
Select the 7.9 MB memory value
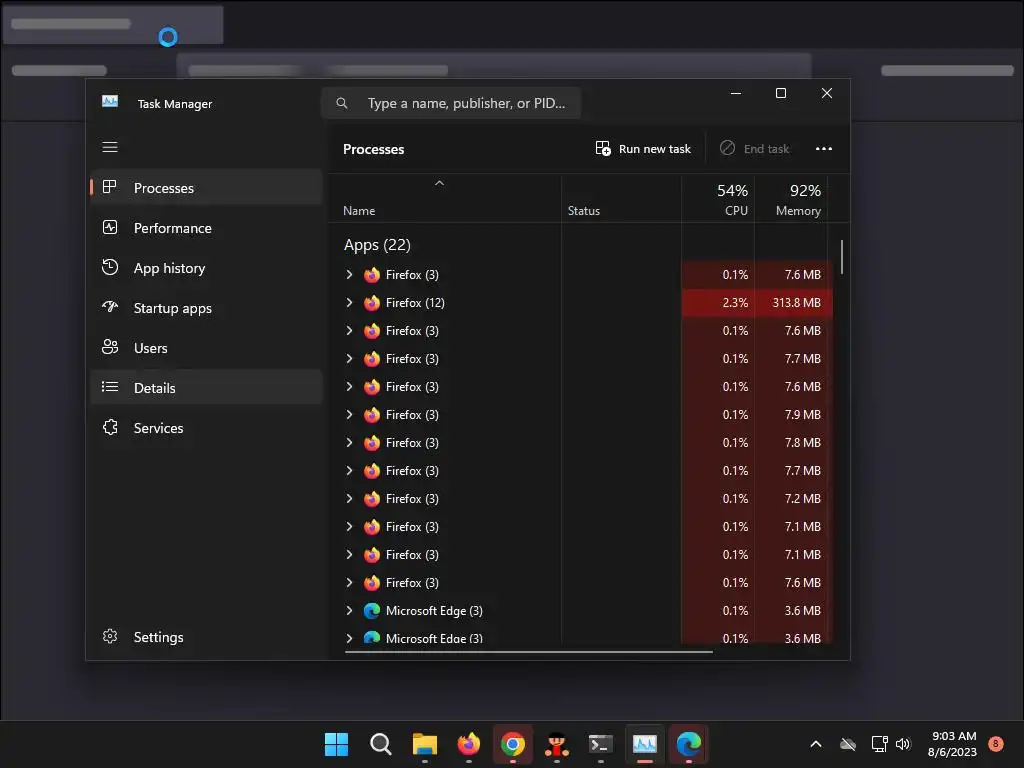[x=803, y=415]
